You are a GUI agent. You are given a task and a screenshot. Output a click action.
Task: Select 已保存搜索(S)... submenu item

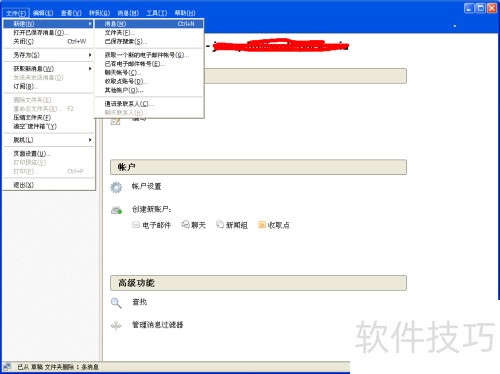149,41
